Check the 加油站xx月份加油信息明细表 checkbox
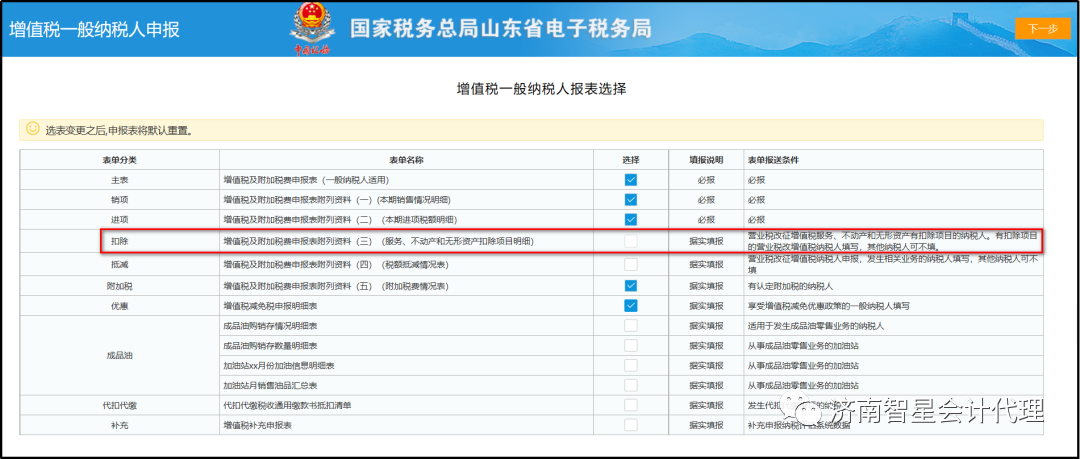This screenshot has width=1080, height=459. pos(631,365)
